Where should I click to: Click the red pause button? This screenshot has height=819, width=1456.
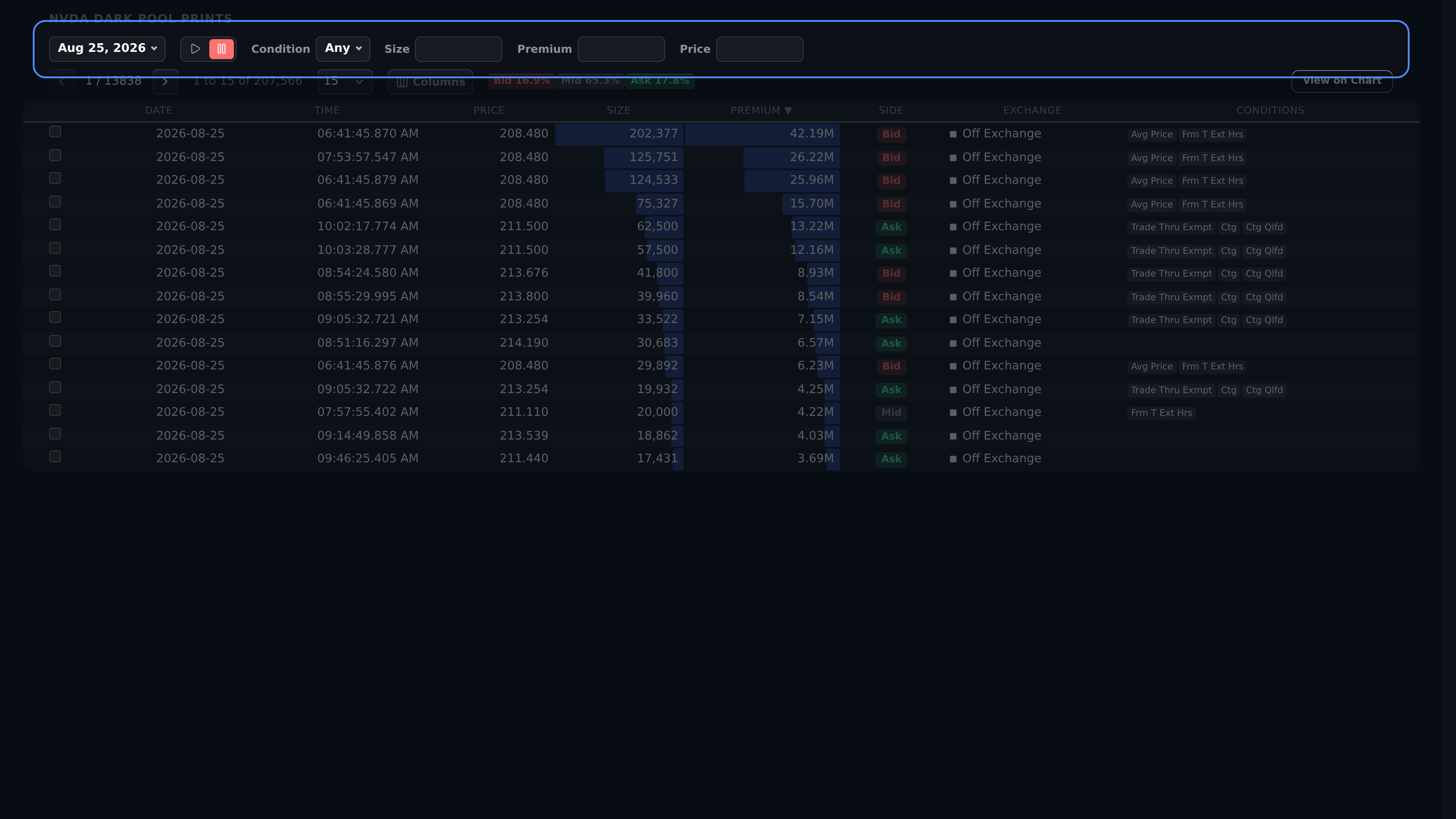click(222, 49)
